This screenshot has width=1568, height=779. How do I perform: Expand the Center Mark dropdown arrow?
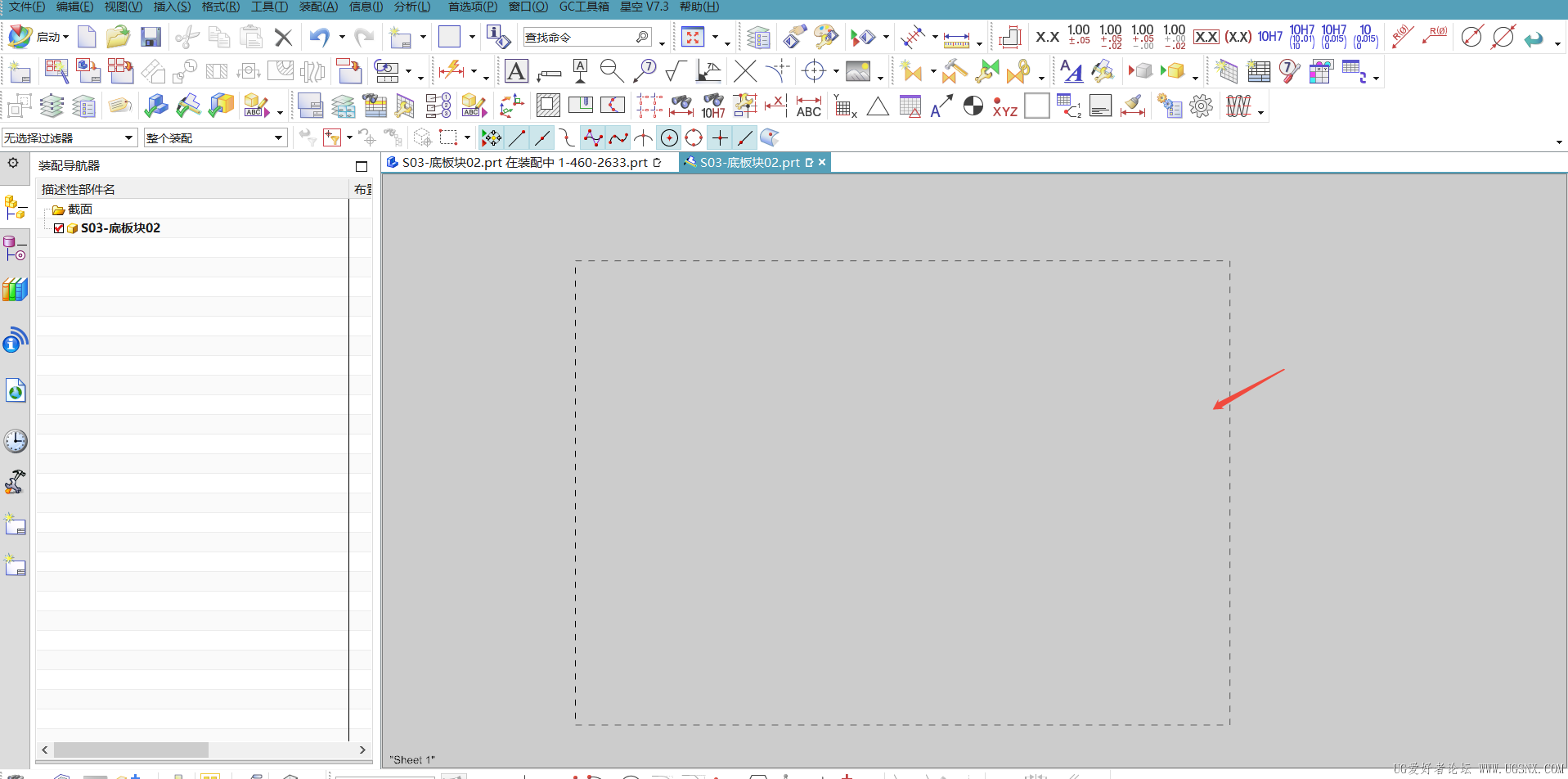[836, 71]
